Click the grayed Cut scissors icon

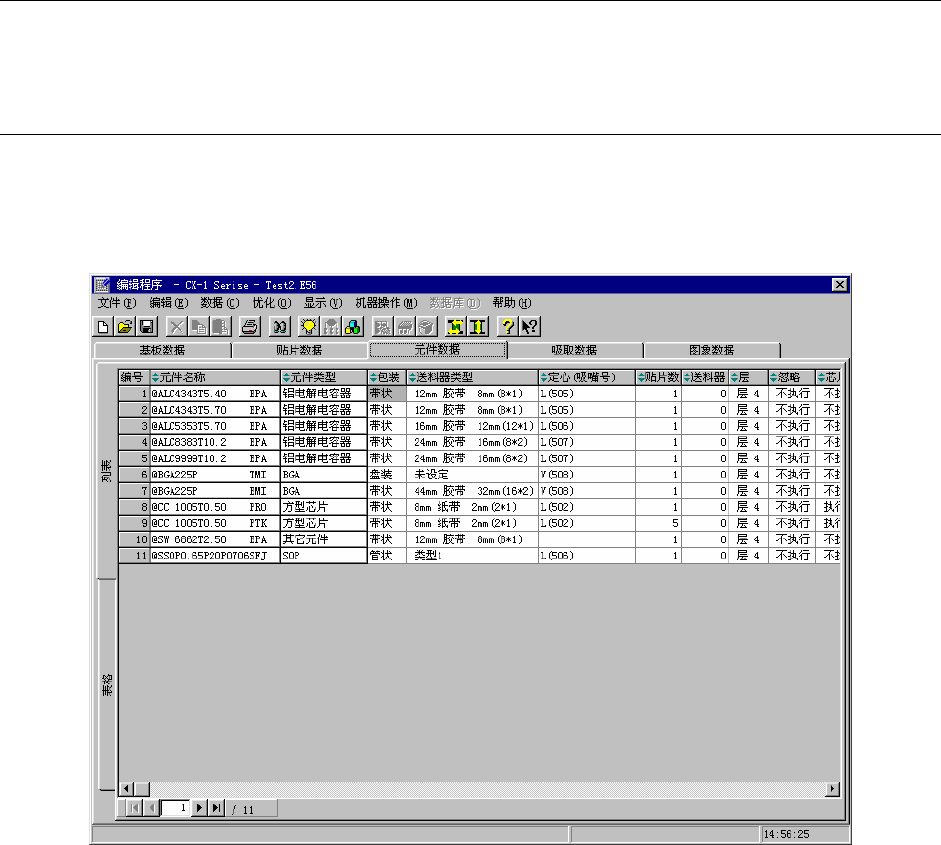pyautogui.click(x=176, y=327)
